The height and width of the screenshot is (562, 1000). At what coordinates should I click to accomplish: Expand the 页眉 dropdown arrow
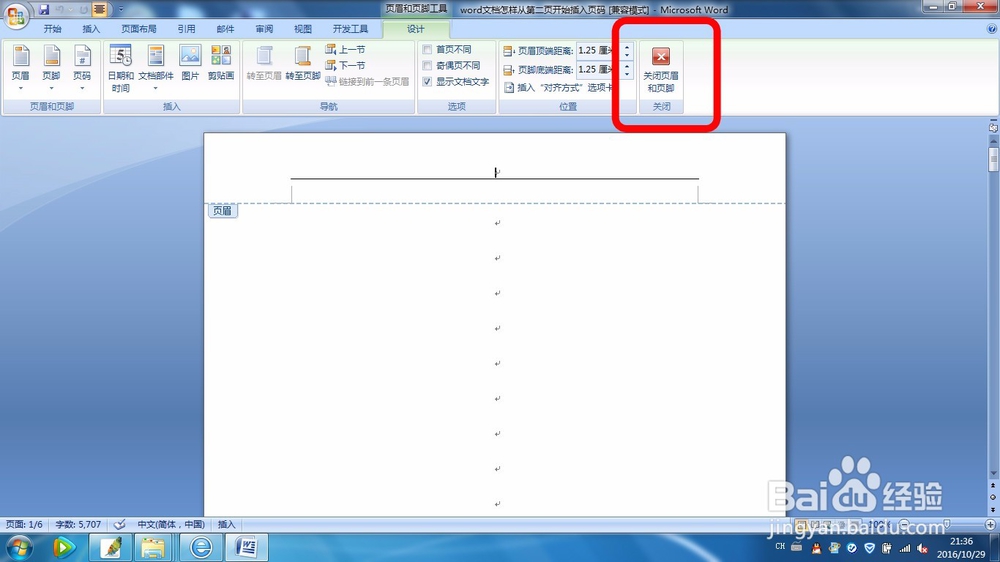[x=20, y=88]
